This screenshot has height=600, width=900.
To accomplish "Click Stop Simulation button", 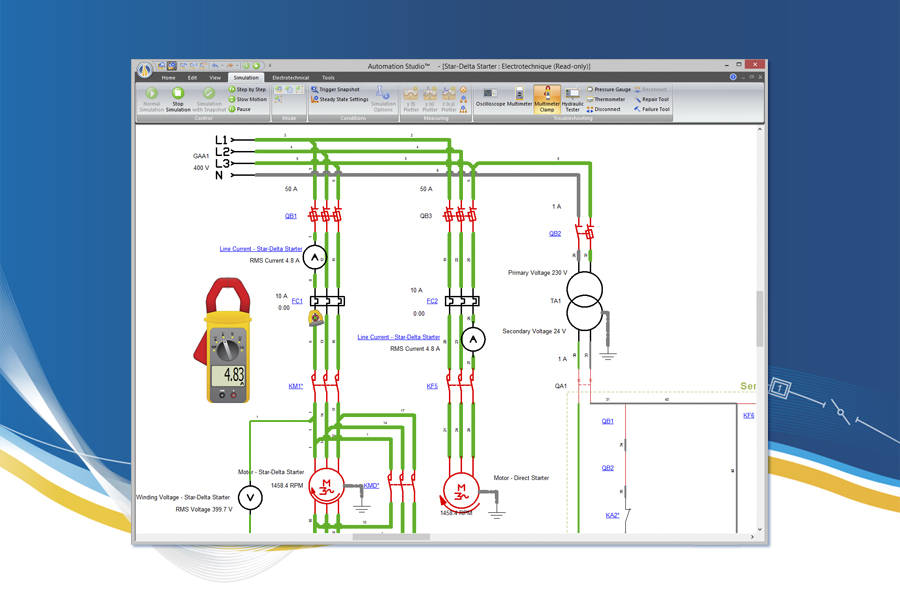I will click(178, 99).
